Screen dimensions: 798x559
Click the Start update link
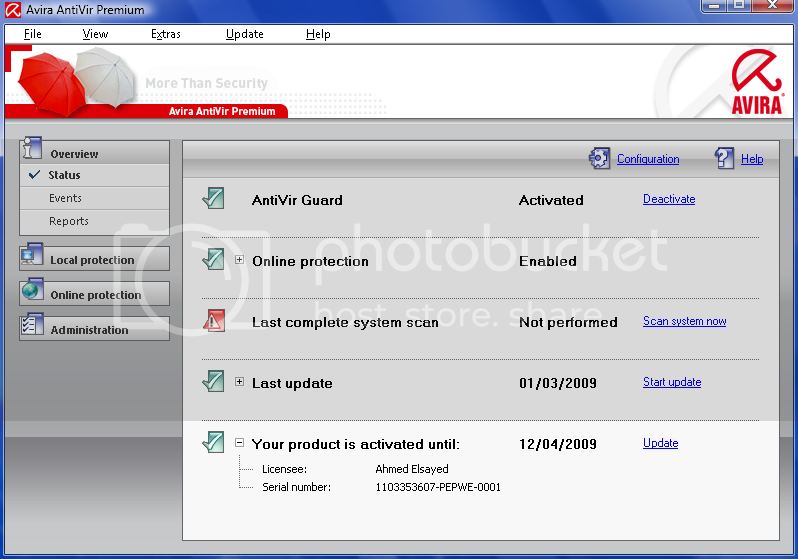pos(671,382)
